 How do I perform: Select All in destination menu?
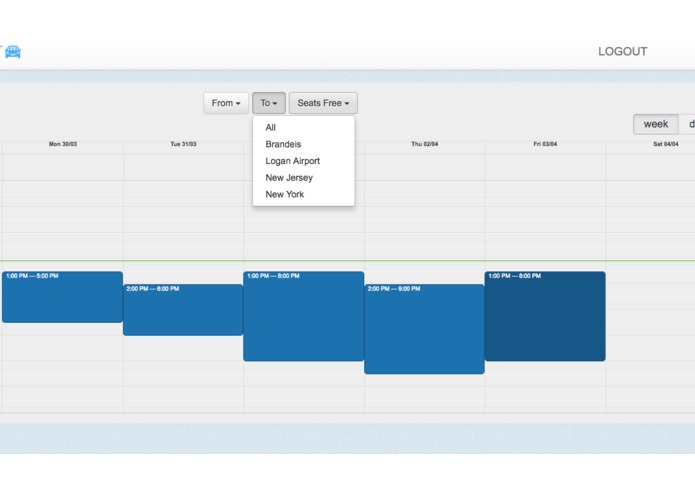click(x=304, y=128)
